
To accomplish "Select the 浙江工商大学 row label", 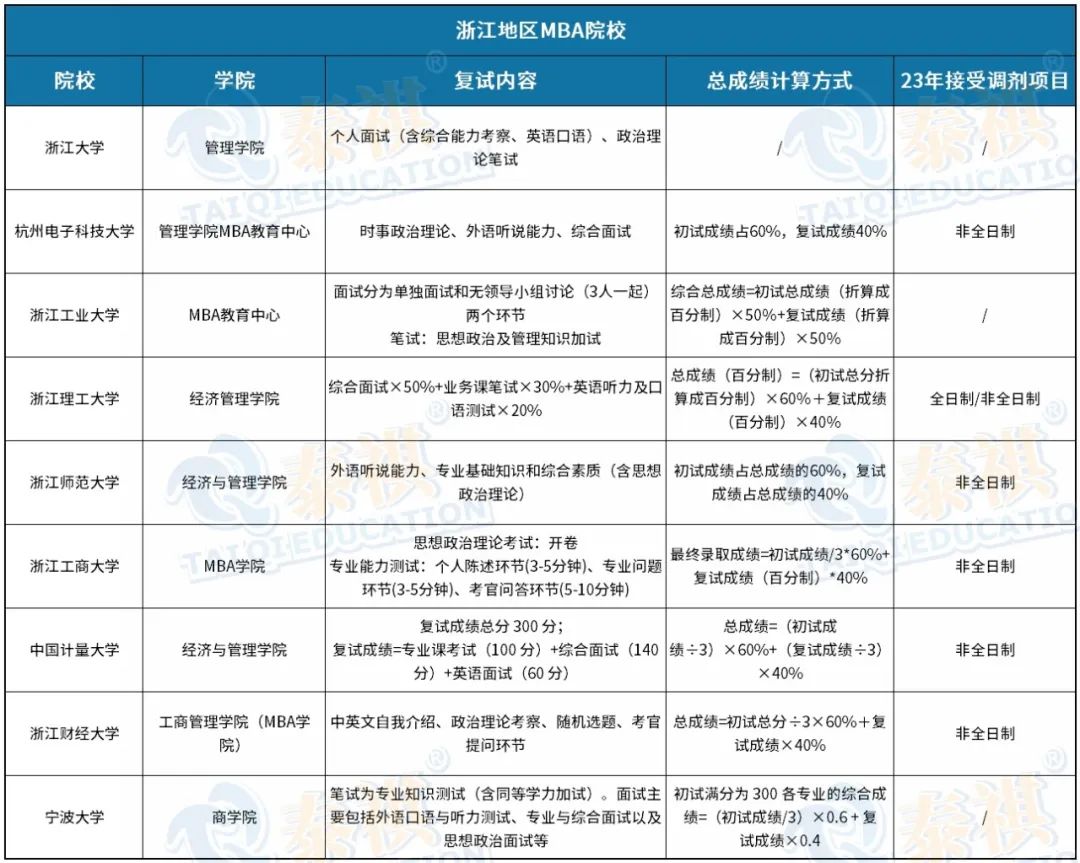I will click(74, 566).
